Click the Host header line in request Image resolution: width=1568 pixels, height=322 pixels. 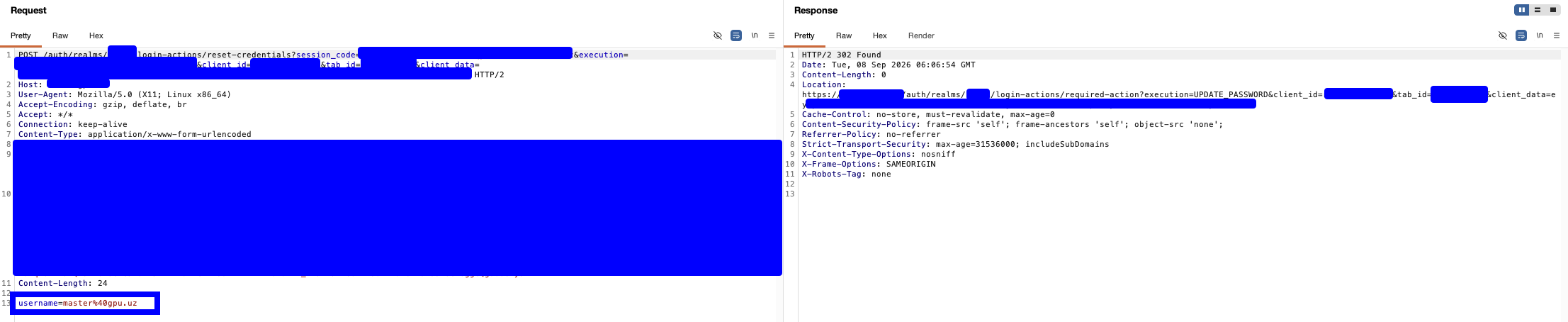tap(64, 84)
